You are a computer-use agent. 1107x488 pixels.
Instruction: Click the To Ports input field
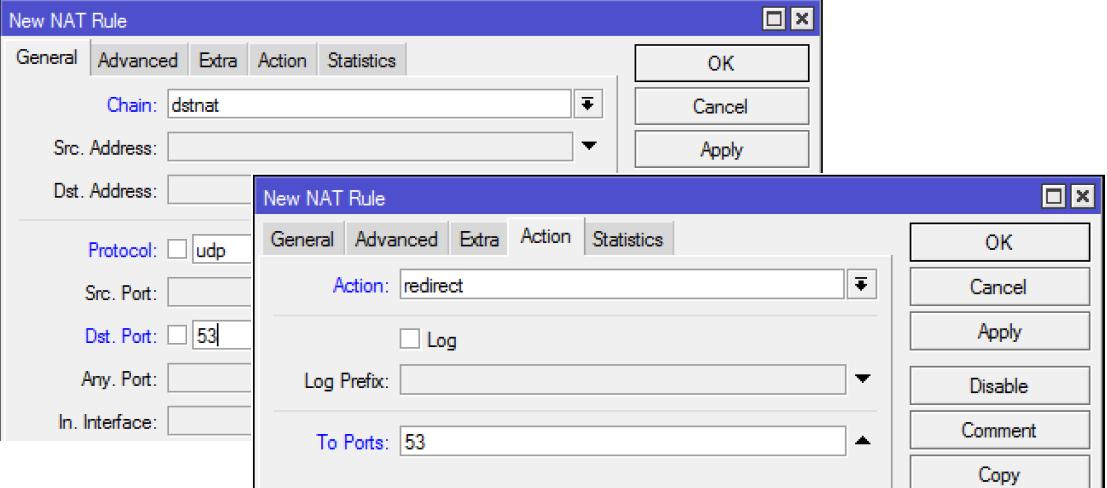[622, 442]
